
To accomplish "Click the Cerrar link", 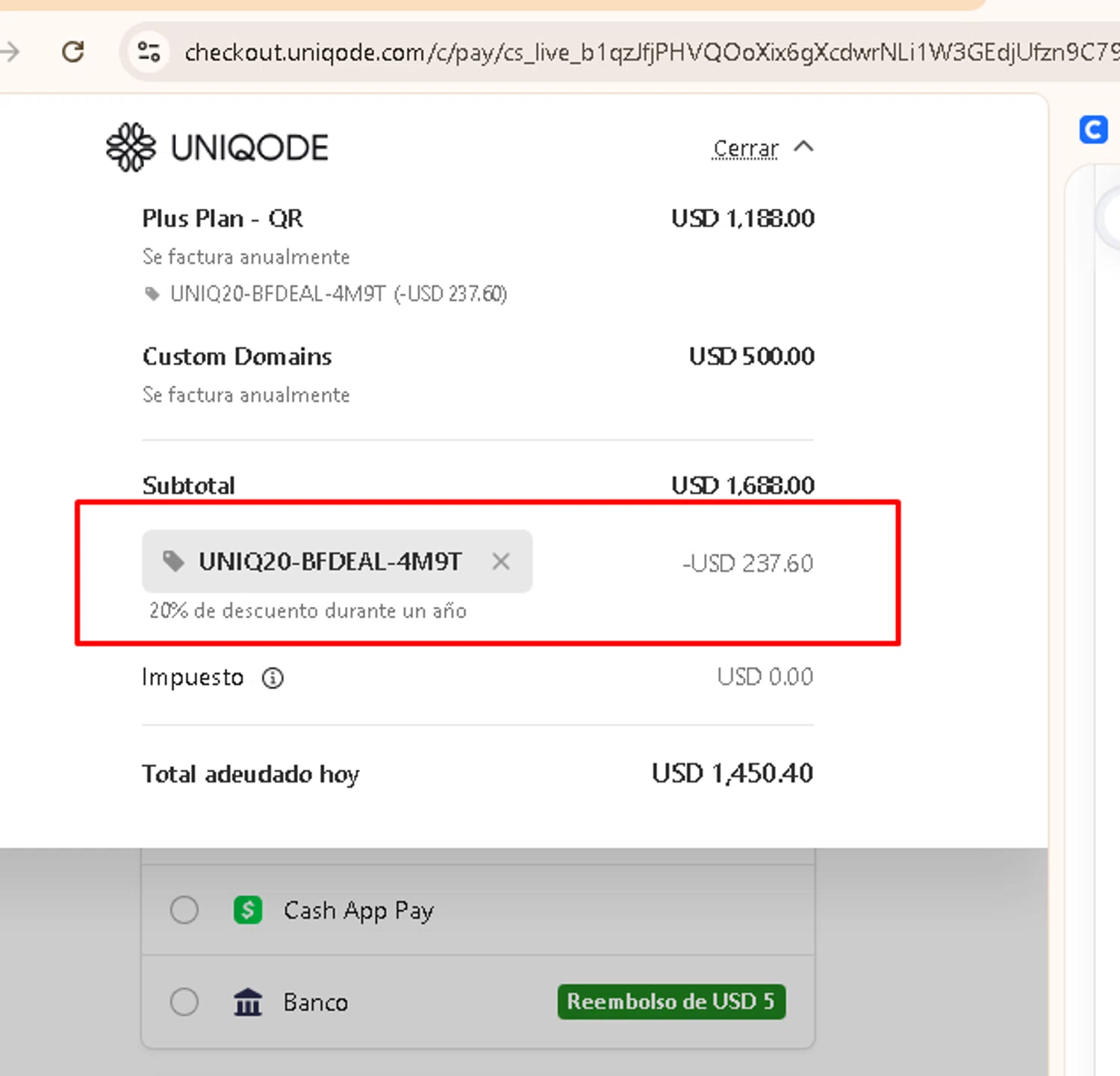I will (x=745, y=148).
